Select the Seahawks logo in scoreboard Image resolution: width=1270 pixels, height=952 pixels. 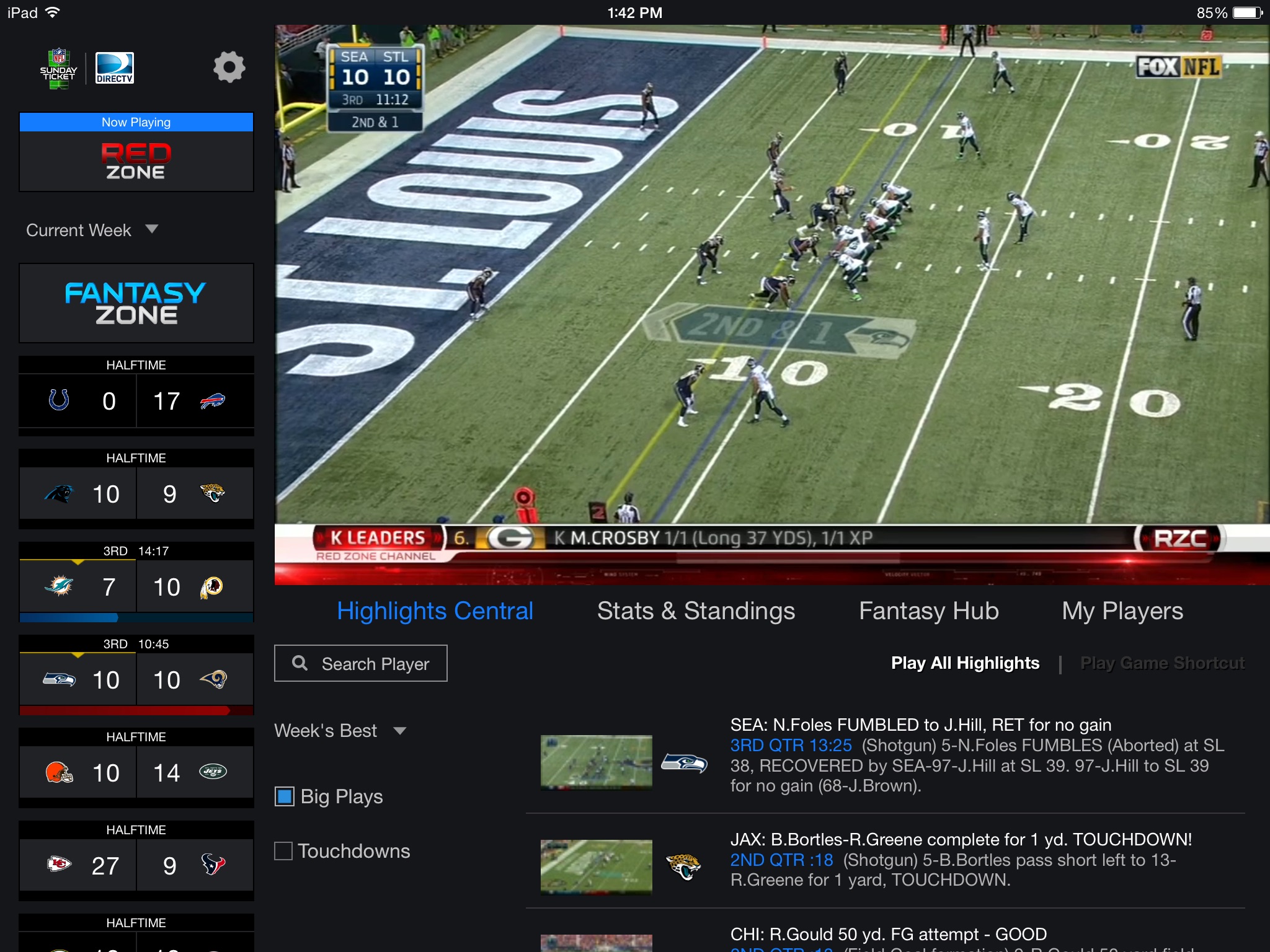coord(59,680)
